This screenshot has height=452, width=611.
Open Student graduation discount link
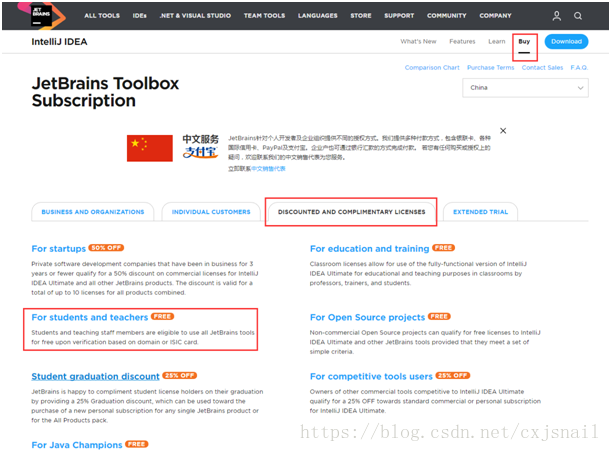tap(95, 376)
